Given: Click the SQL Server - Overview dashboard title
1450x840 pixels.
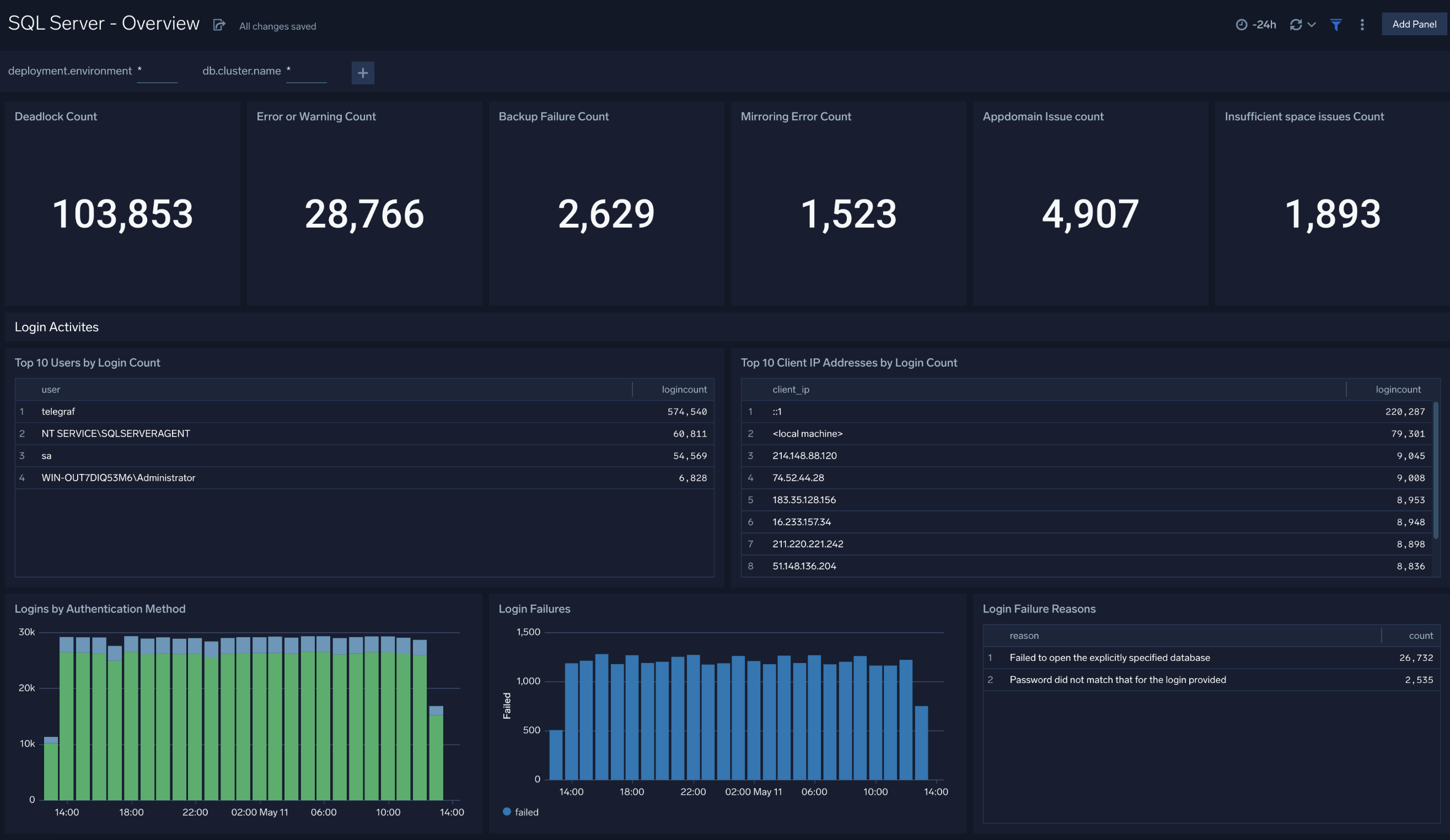Looking at the screenshot, I should pos(104,23).
